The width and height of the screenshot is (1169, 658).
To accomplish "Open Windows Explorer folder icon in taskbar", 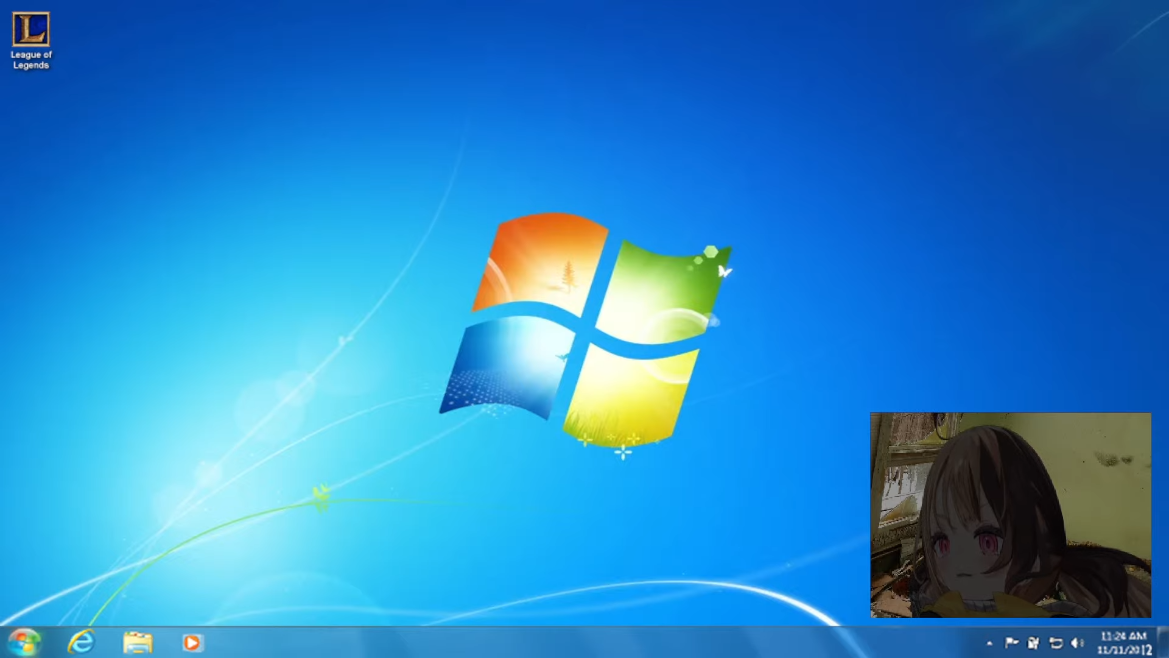I will [x=137, y=642].
